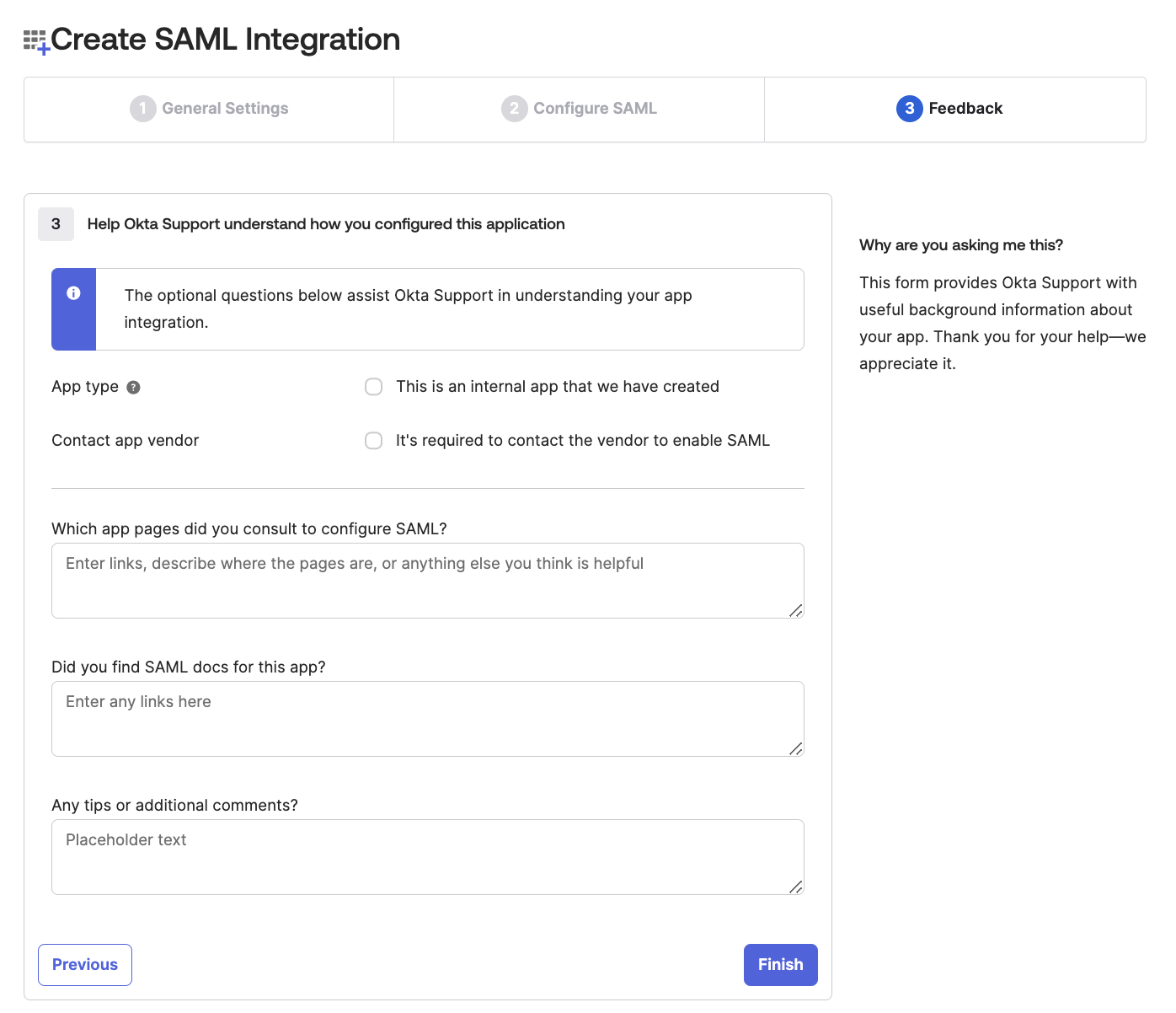Open the App type help question mark
The height and width of the screenshot is (1013, 1176).
pyautogui.click(x=133, y=388)
